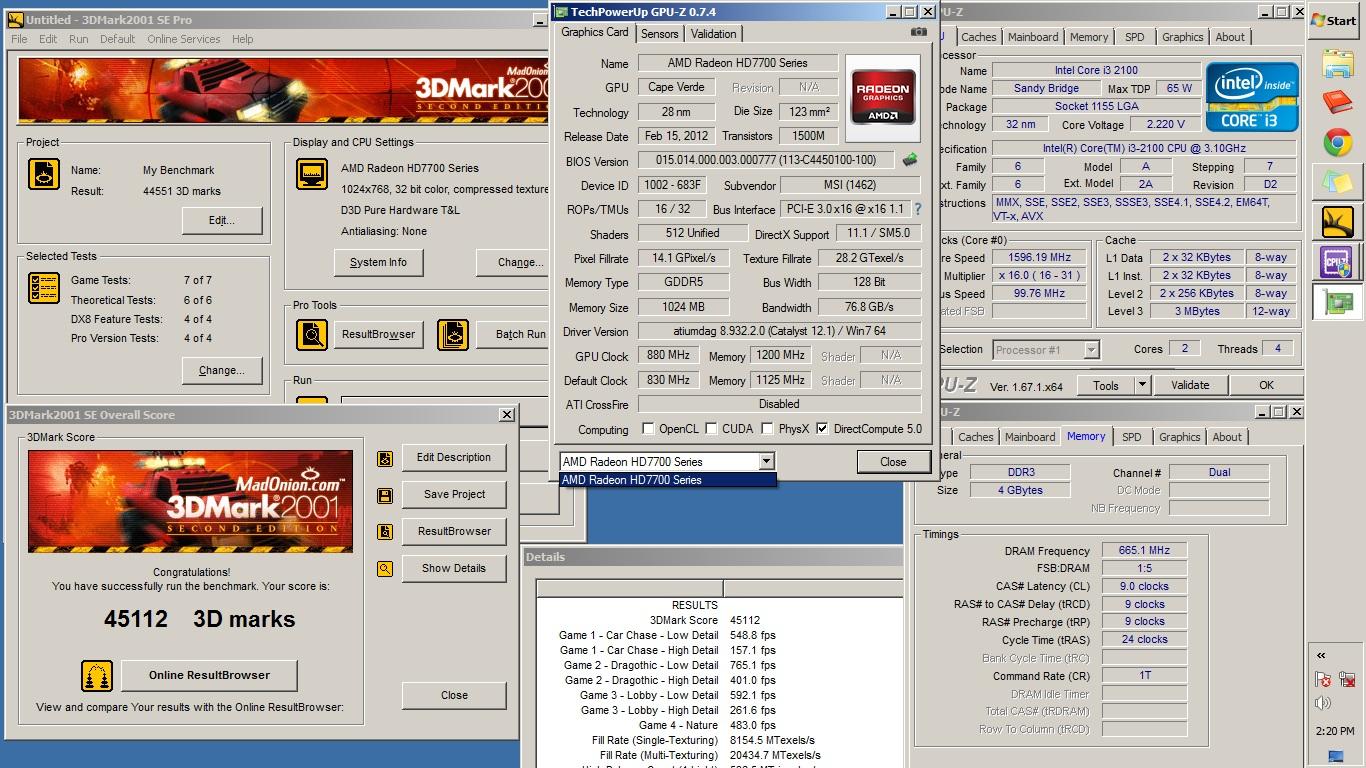The width and height of the screenshot is (1366, 768).
Task: Click the volume speaker tray icon
Action: point(1323,704)
